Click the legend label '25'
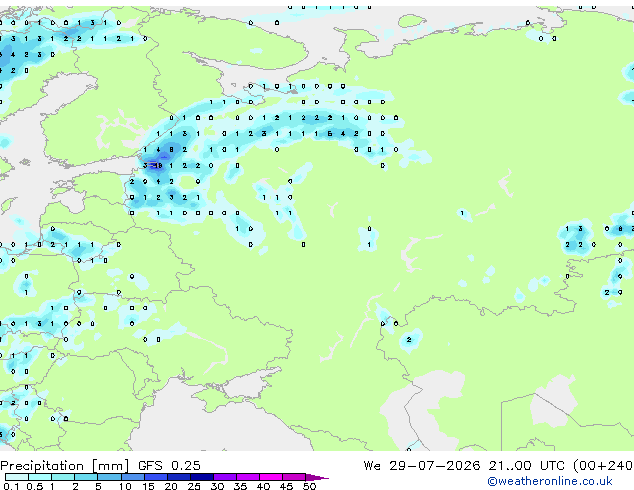Screen dimensions: 634x490 click(194, 486)
